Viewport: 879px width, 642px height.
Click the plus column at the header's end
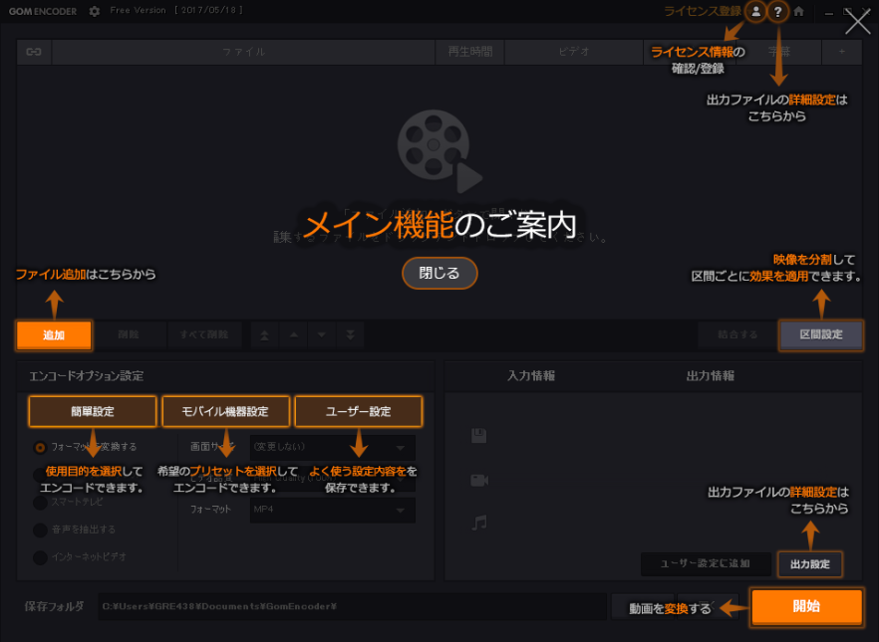click(x=841, y=52)
